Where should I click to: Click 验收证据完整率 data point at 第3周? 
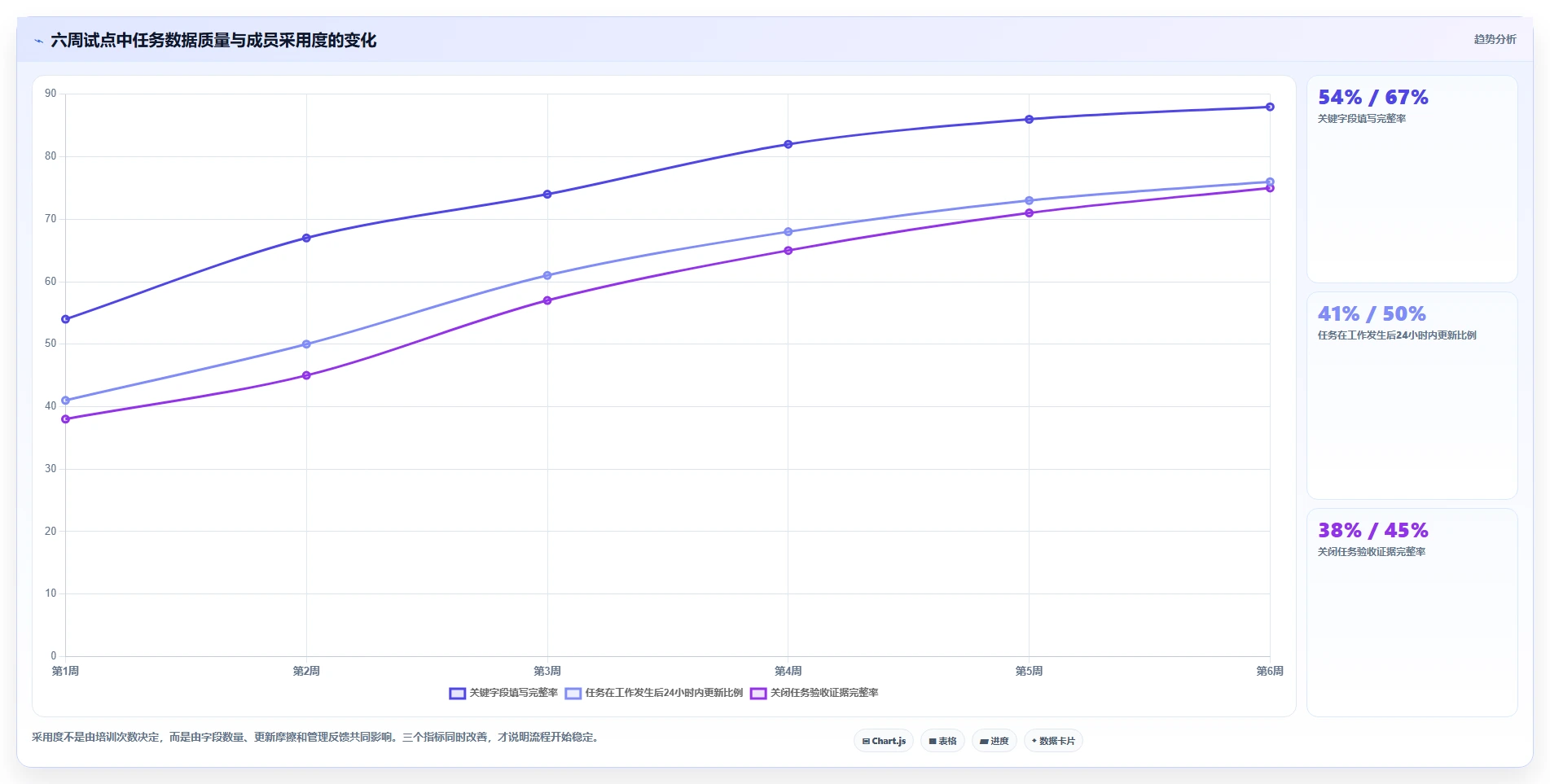click(x=547, y=300)
